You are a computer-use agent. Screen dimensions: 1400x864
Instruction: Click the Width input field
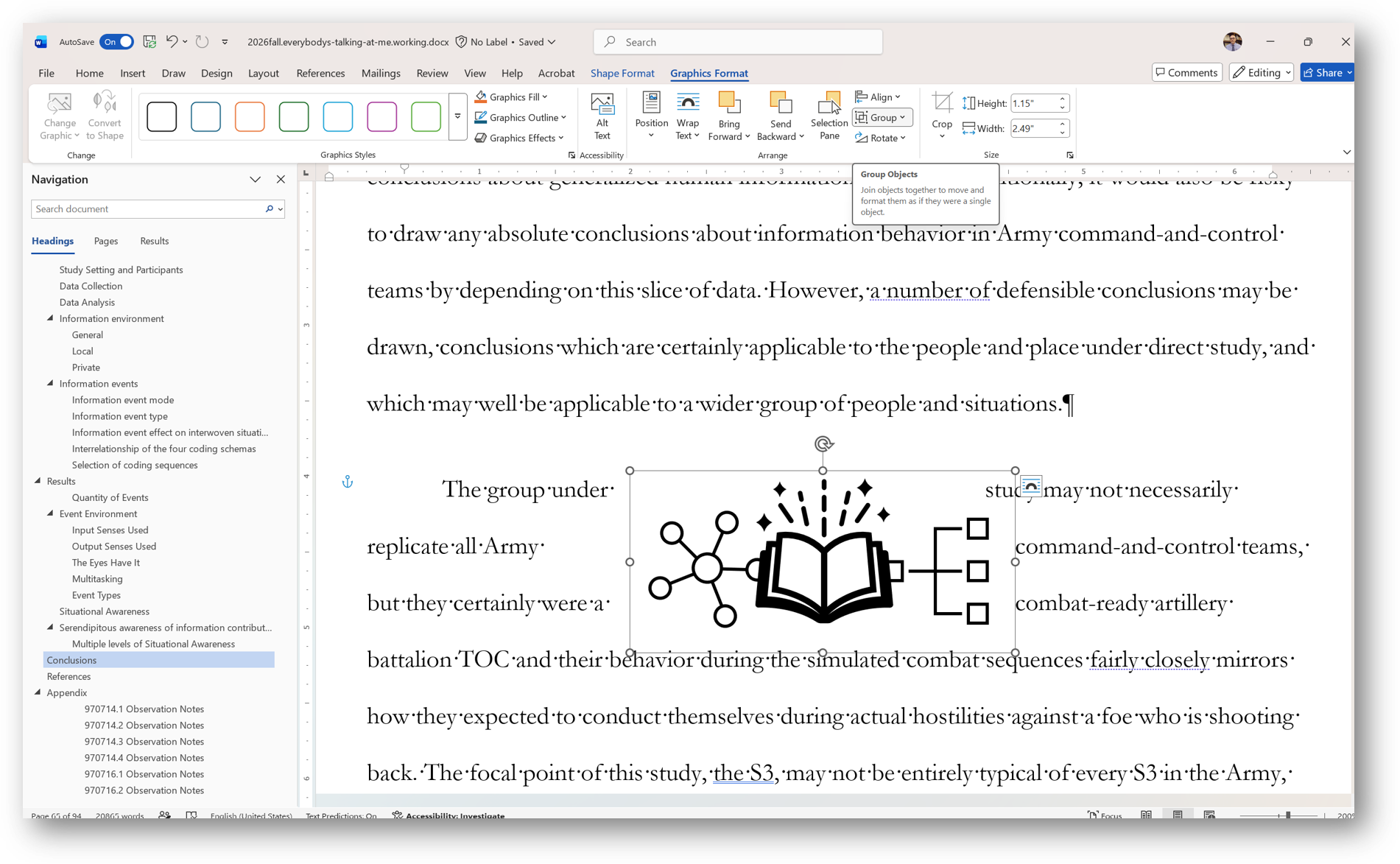click(1033, 128)
